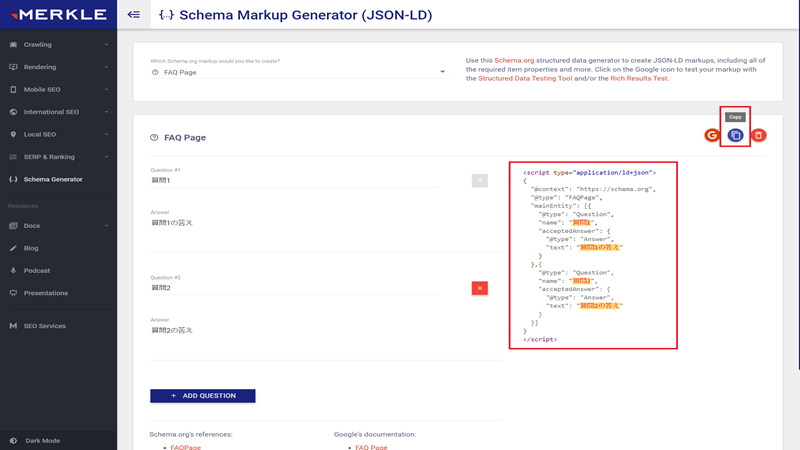
Task: Open the Rich Results Test link
Action: pyautogui.click(x=639, y=79)
